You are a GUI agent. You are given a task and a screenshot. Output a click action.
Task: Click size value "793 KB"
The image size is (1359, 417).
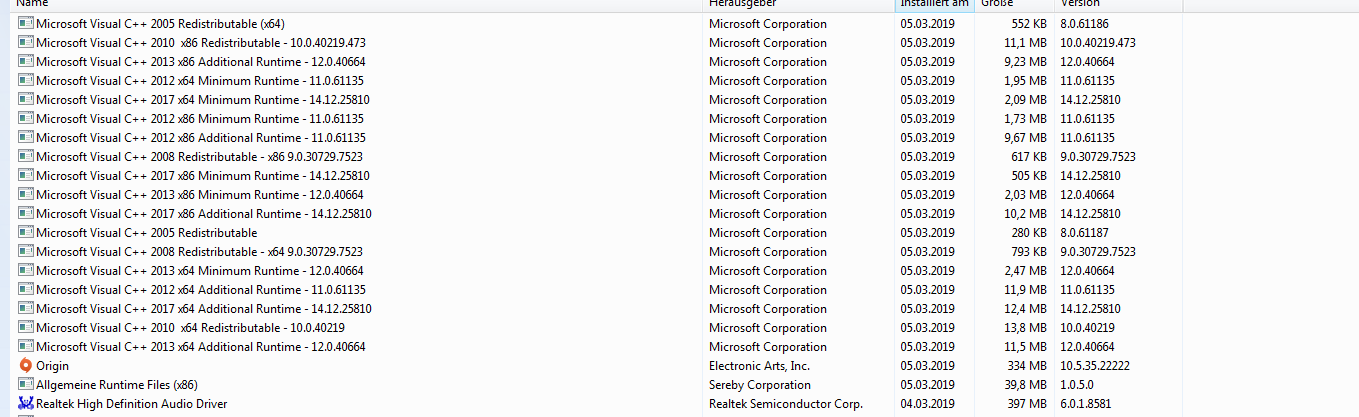1029,251
